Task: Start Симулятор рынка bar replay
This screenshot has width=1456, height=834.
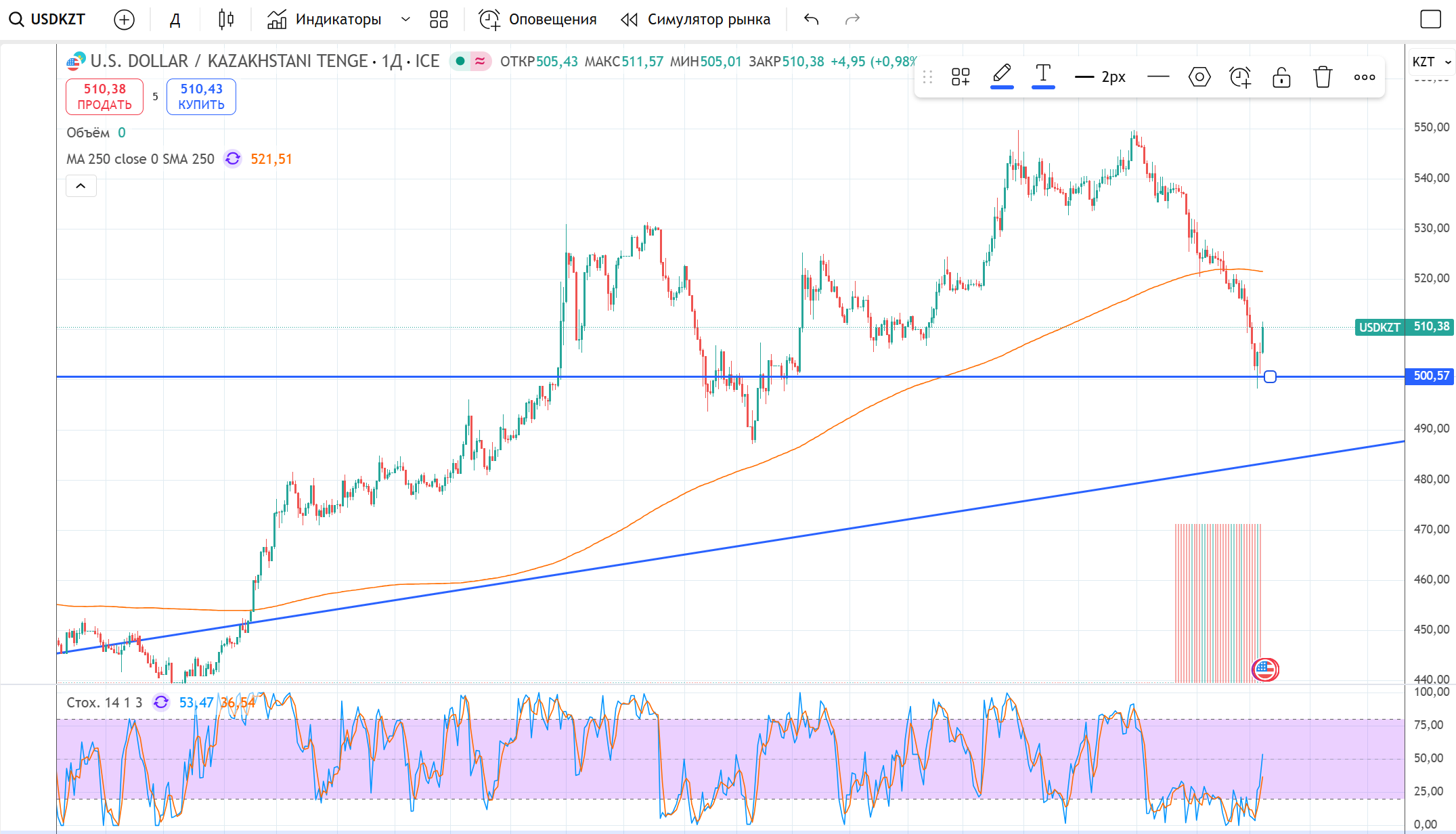Action: 696,20
